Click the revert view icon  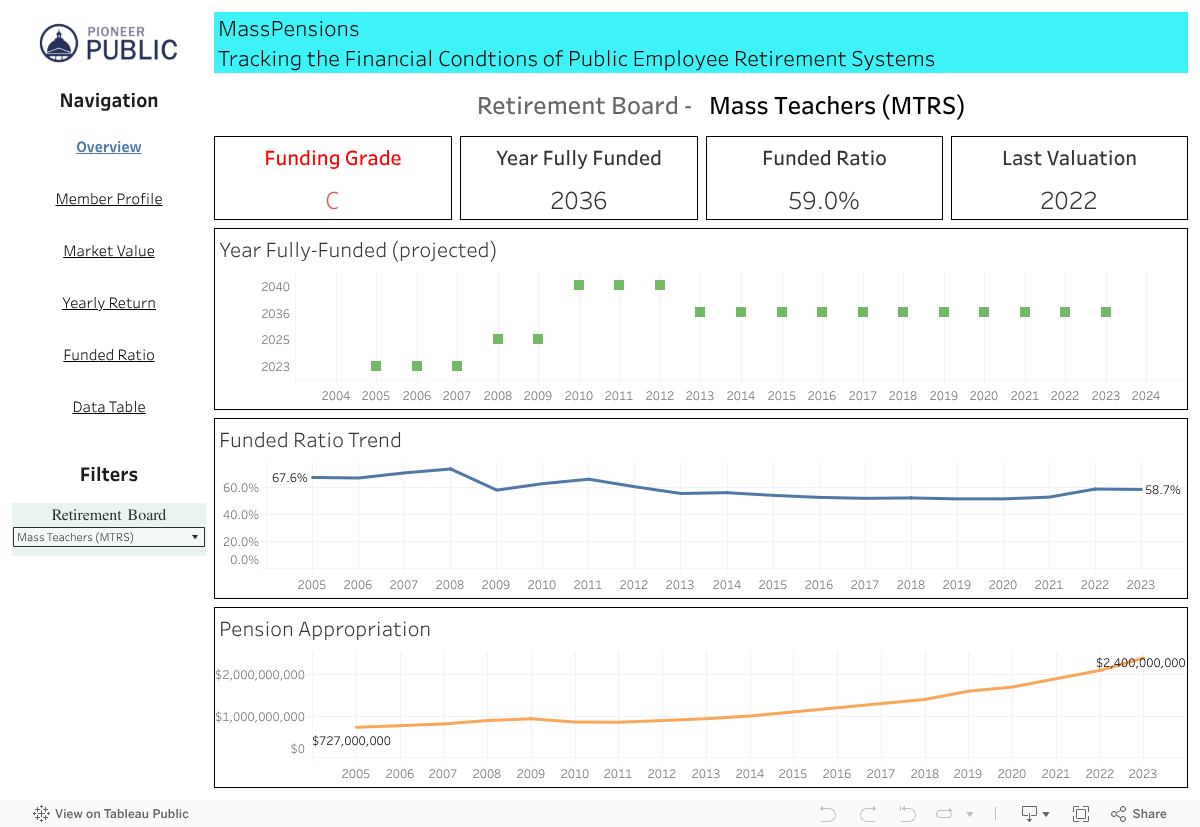coord(908,814)
